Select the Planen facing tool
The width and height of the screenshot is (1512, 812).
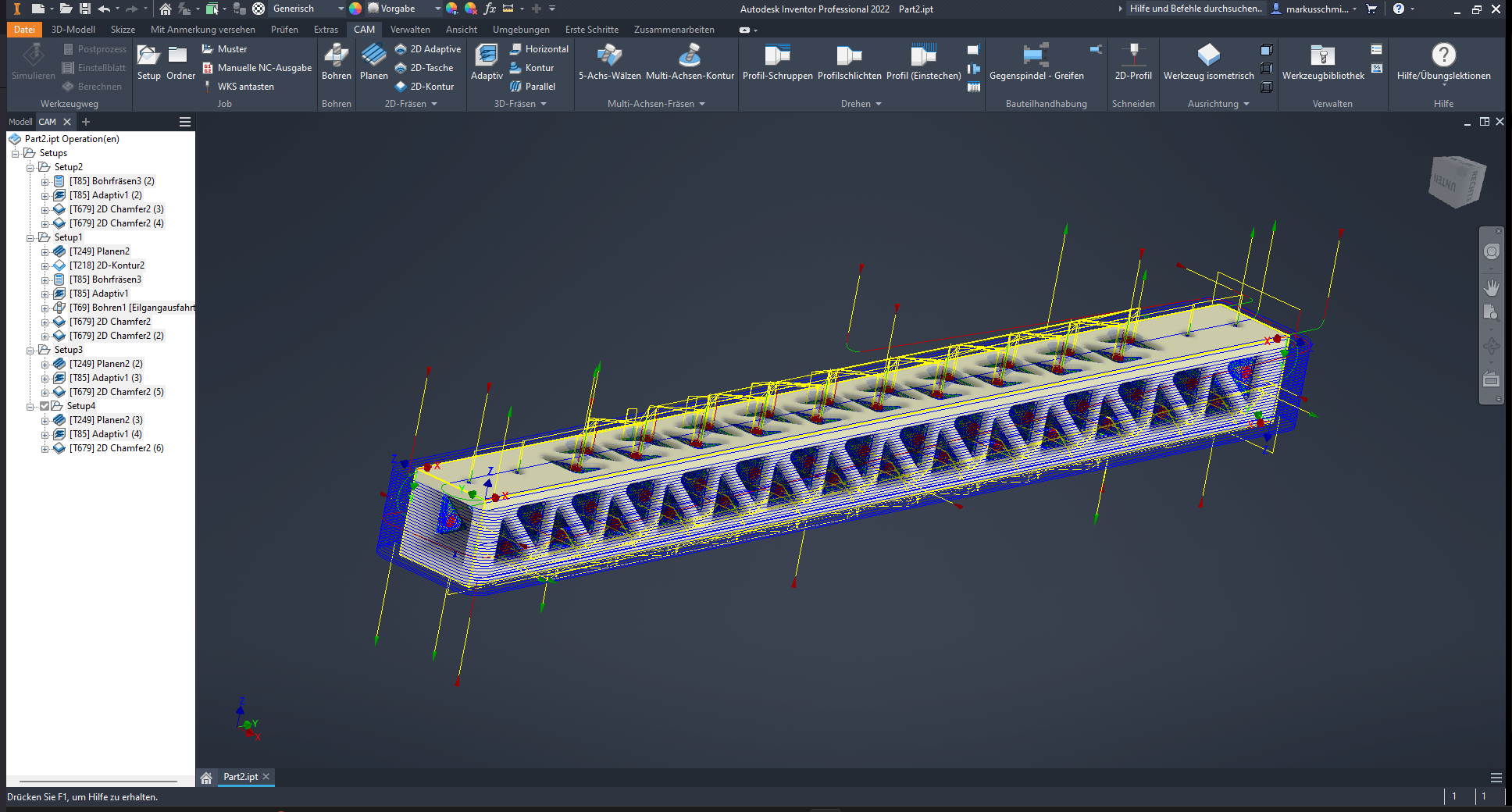(373, 62)
